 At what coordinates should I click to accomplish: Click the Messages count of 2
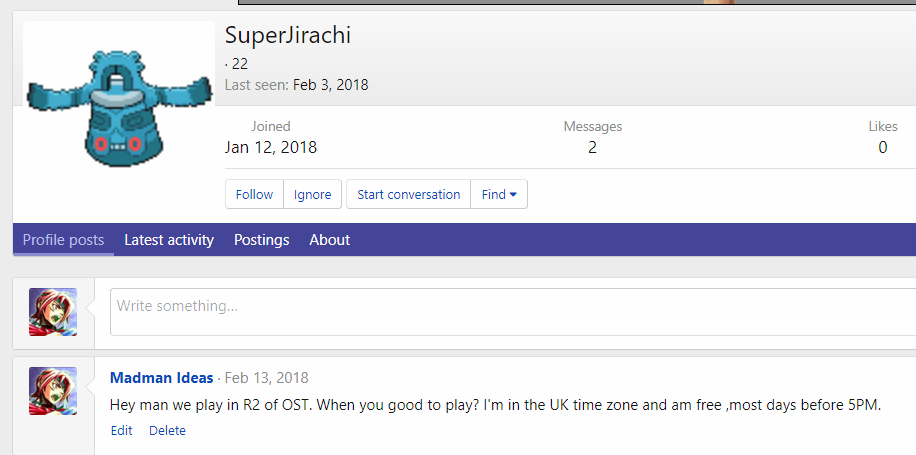(x=592, y=148)
